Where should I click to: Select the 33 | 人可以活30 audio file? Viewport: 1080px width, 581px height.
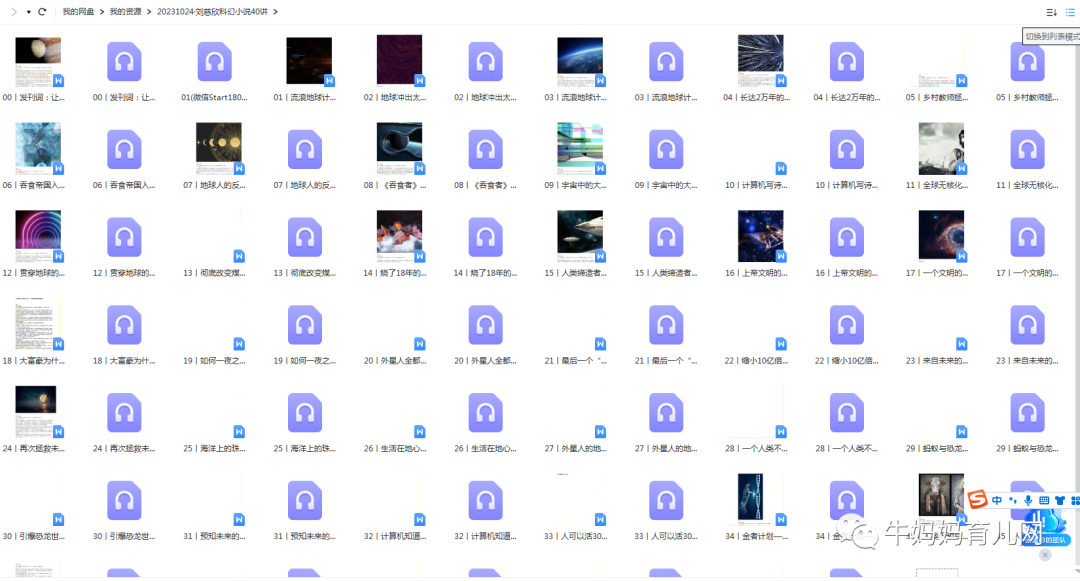[x=666, y=500]
